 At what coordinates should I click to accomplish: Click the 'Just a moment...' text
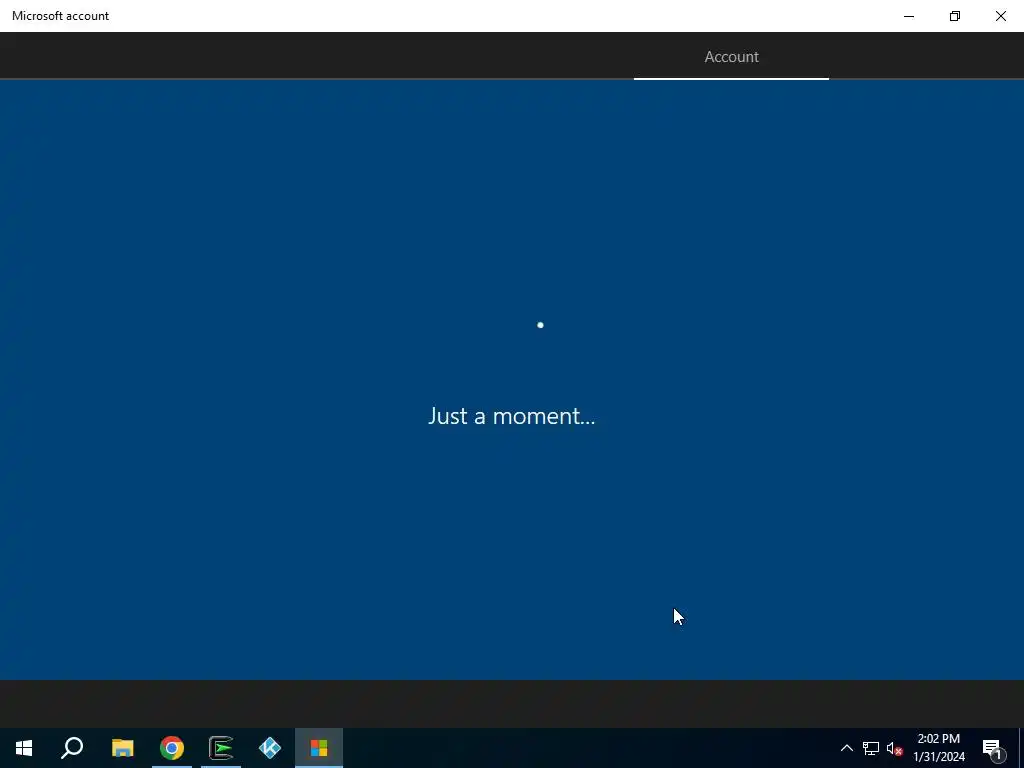point(511,416)
